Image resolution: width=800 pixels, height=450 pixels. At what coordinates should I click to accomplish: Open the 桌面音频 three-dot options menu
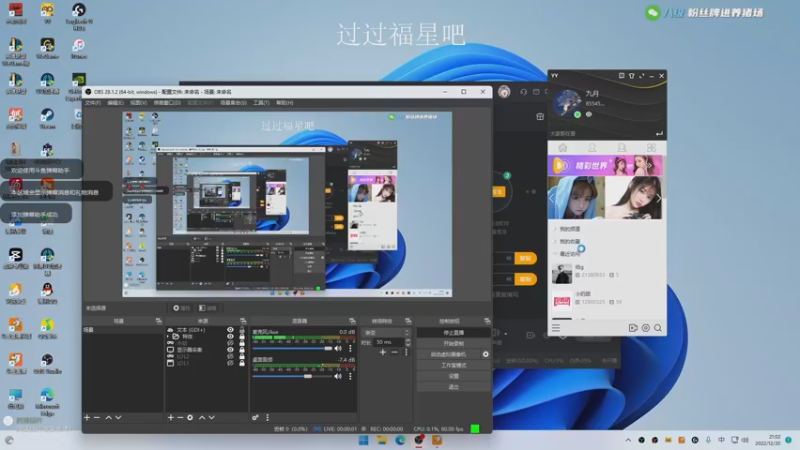(350, 376)
